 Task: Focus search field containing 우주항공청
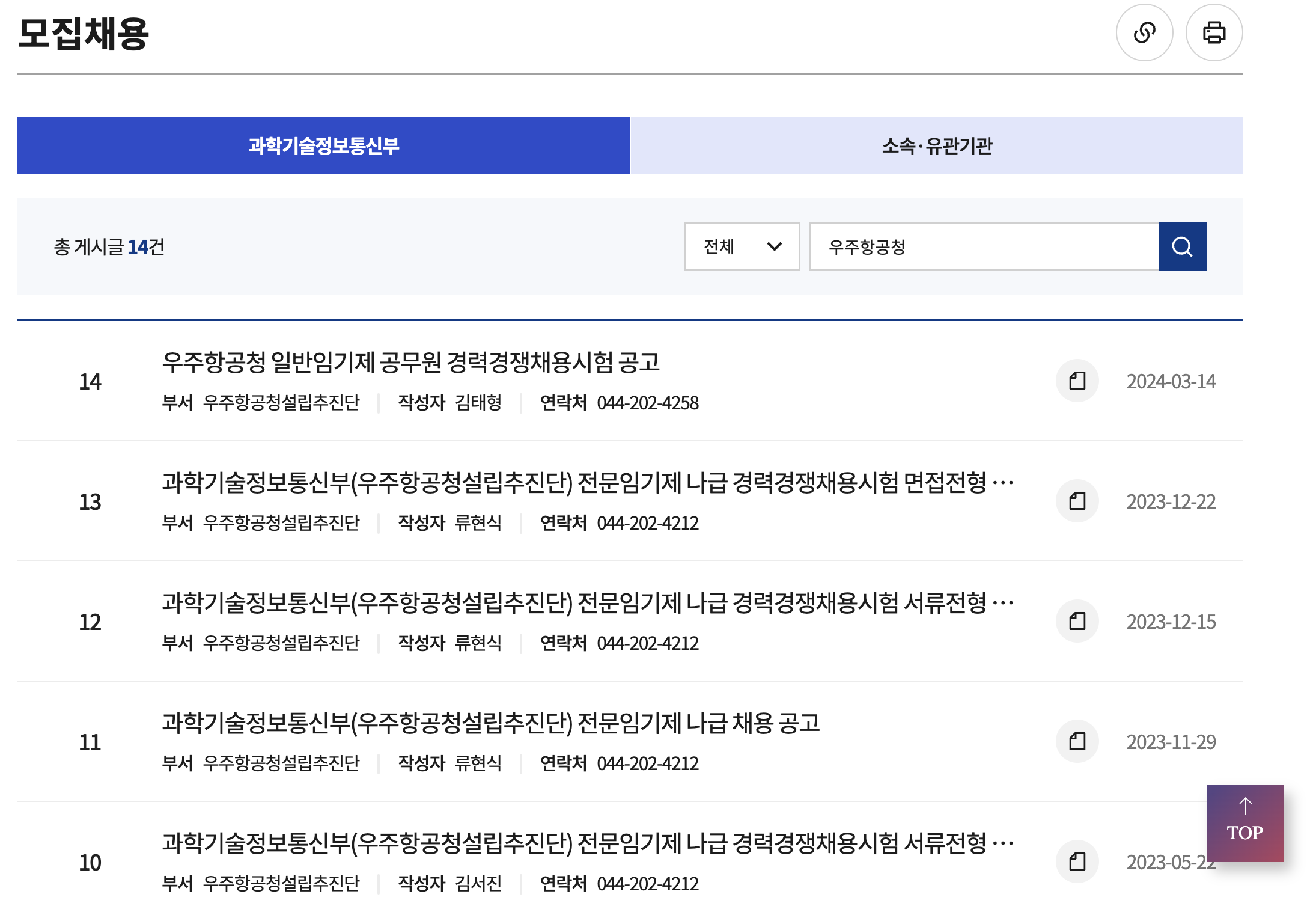(x=984, y=246)
